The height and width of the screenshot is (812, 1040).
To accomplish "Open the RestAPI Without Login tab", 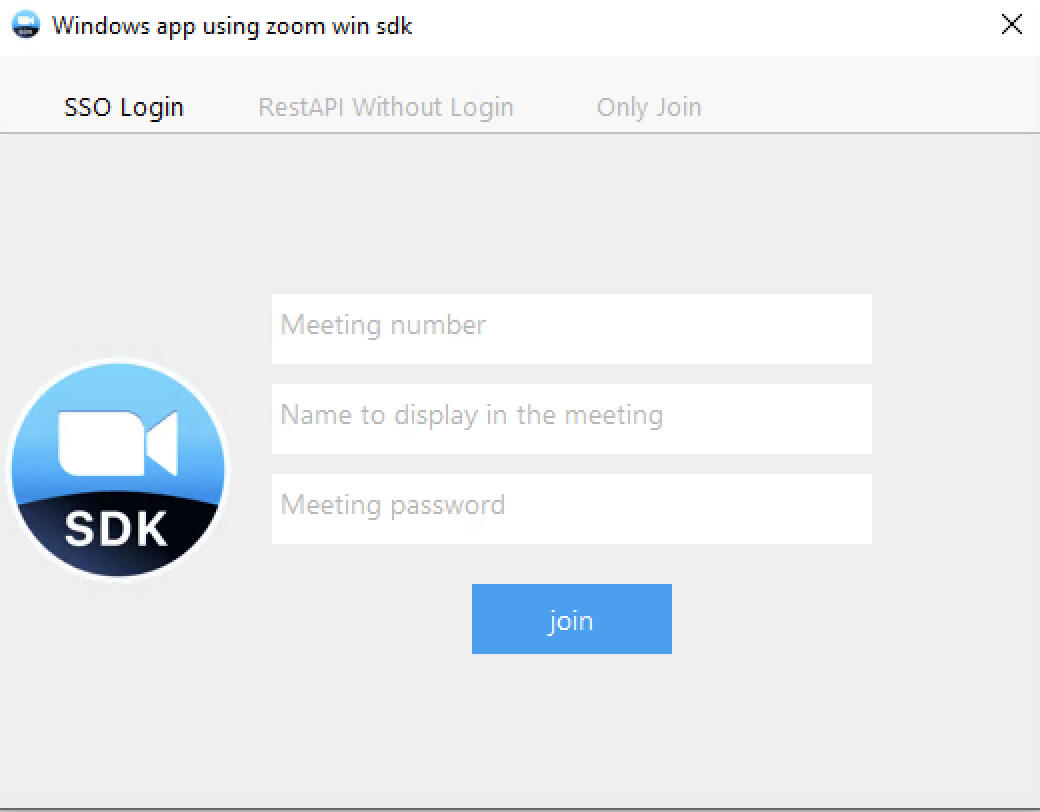I will 386,107.
